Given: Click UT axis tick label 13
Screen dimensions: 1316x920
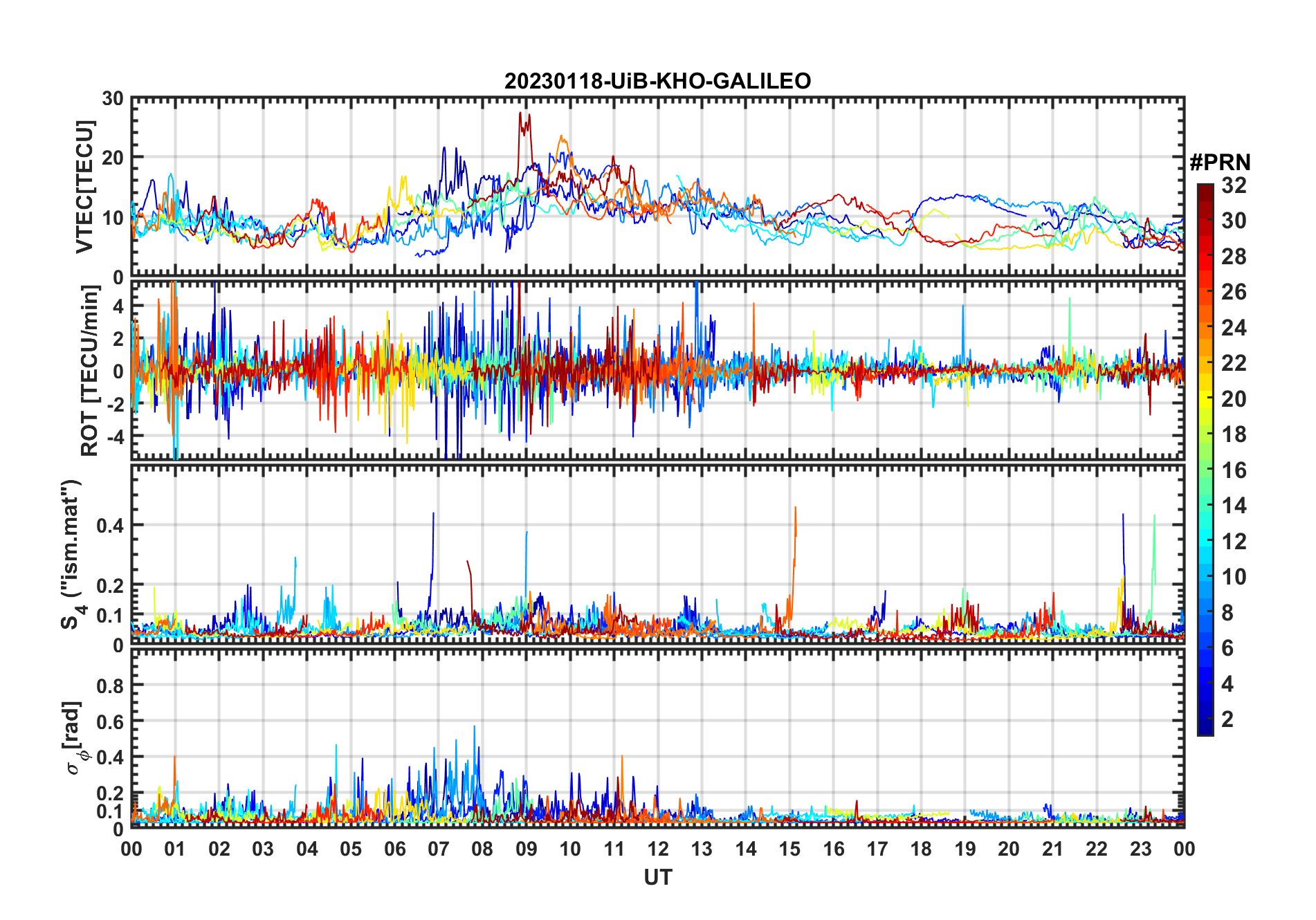Looking at the screenshot, I should click(702, 849).
